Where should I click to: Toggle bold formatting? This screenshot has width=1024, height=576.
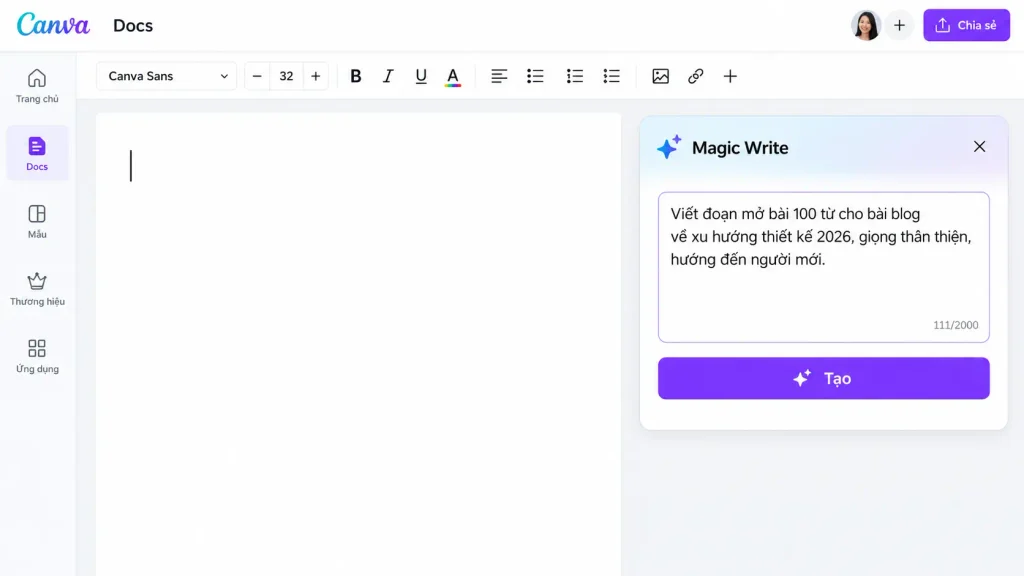[356, 76]
